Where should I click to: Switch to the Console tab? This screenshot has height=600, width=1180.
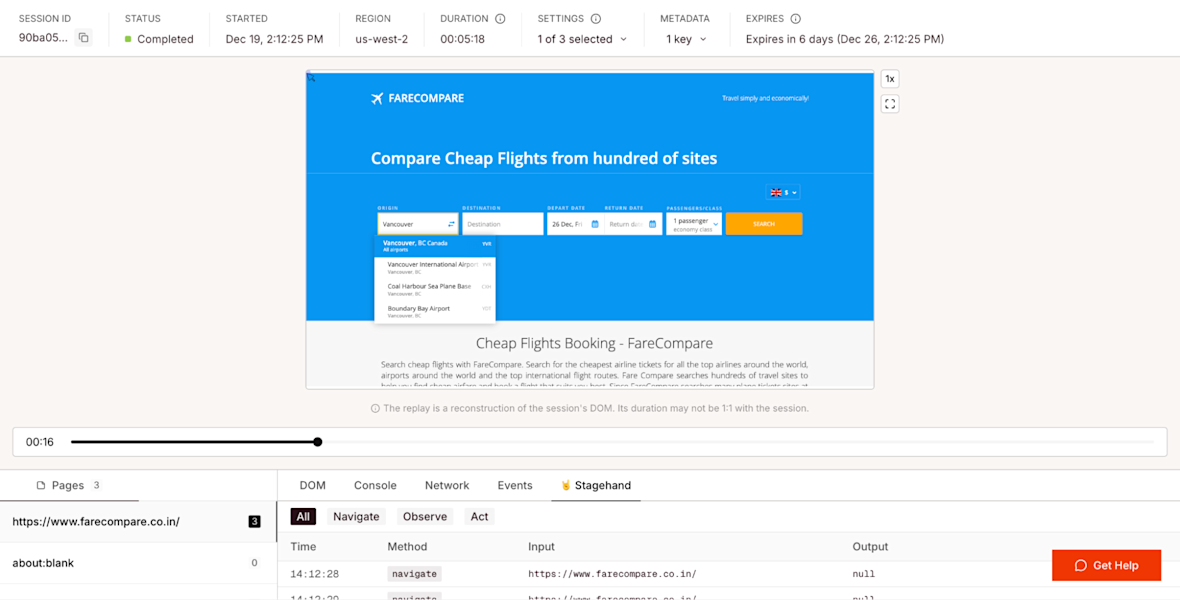[x=375, y=486]
